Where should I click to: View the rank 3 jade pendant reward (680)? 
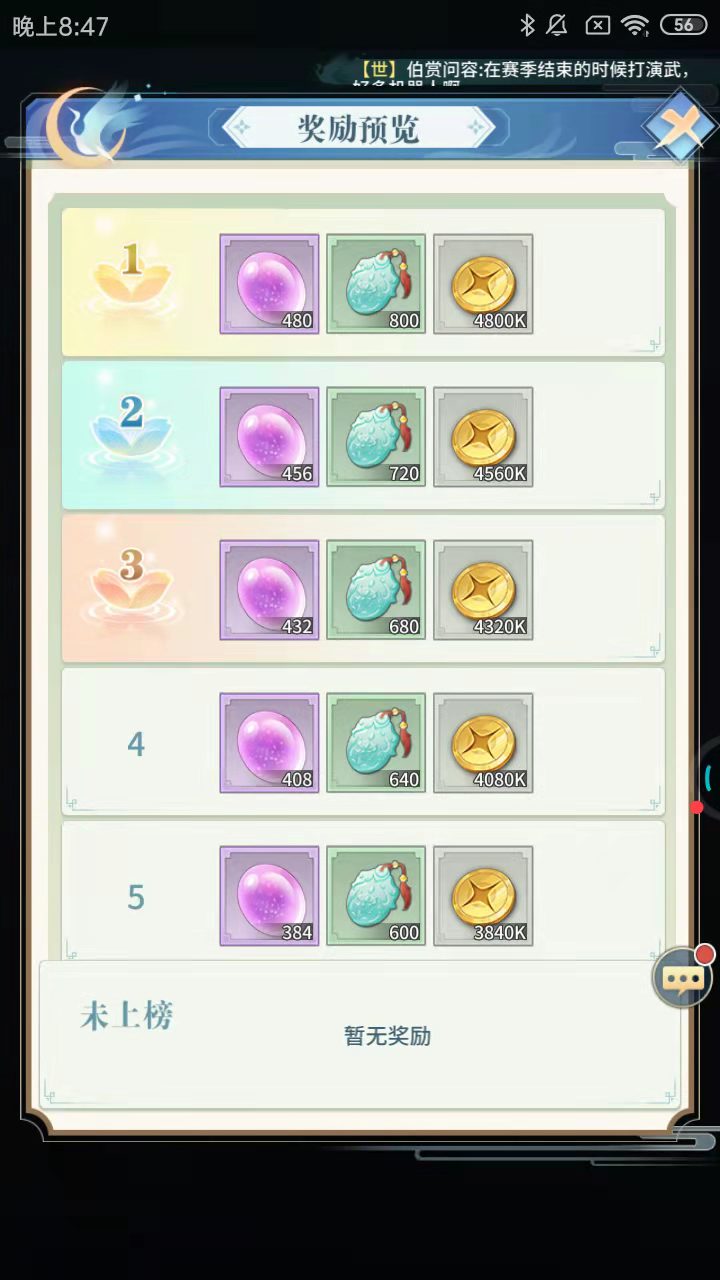376,590
